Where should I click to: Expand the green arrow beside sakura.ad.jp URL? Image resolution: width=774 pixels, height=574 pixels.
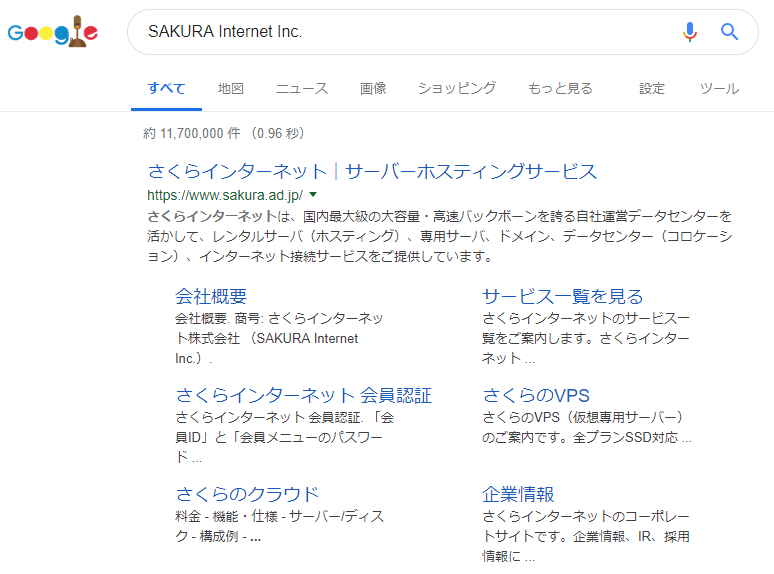pos(313,195)
